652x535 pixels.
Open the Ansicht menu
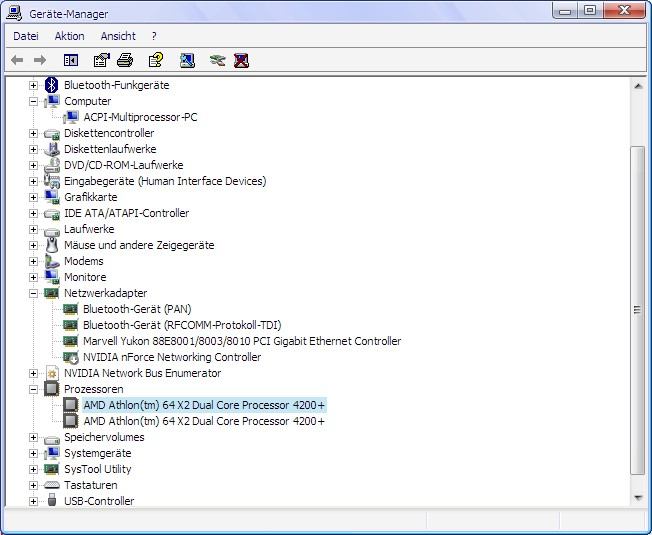coord(118,36)
